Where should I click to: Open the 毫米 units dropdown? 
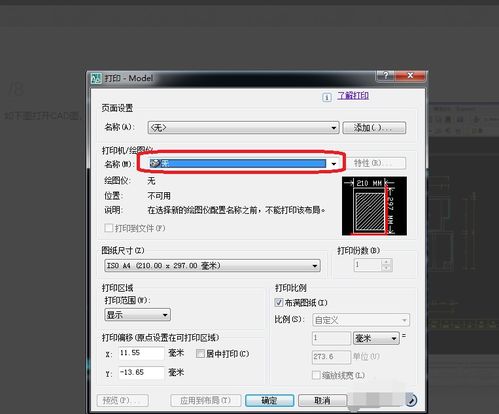tap(376, 338)
